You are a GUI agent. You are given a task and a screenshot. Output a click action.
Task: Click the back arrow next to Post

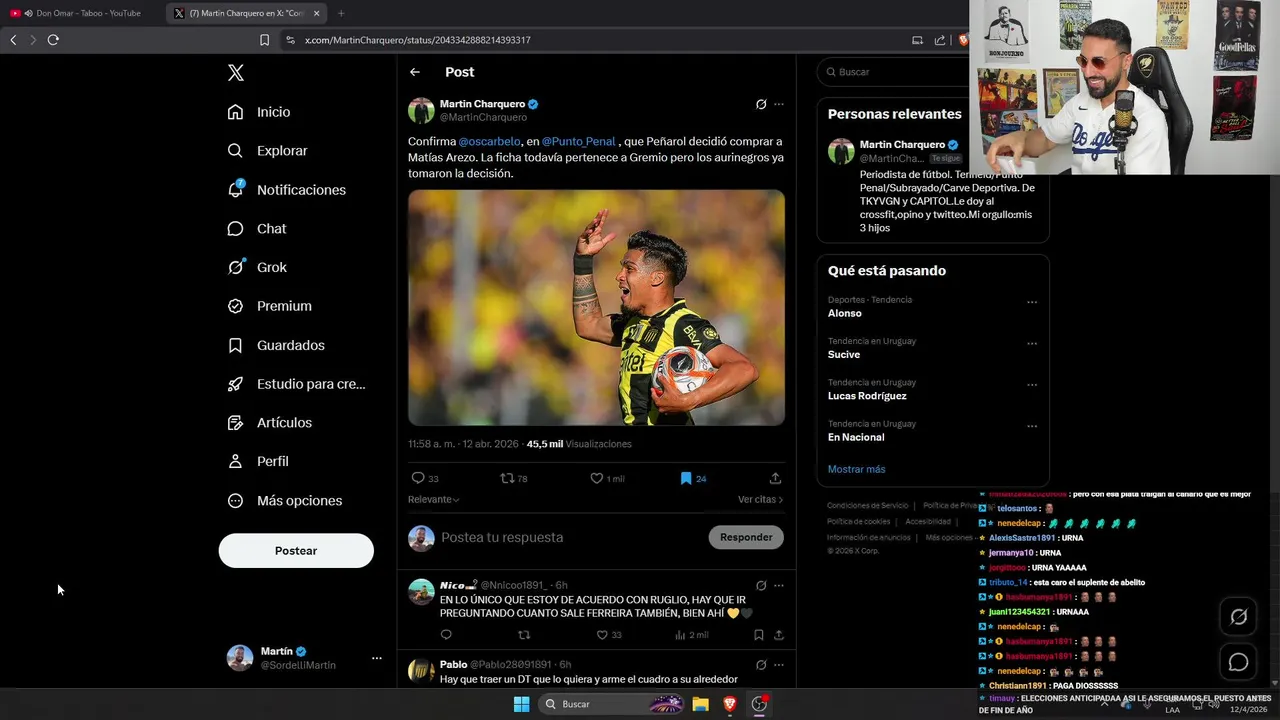tap(415, 72)
